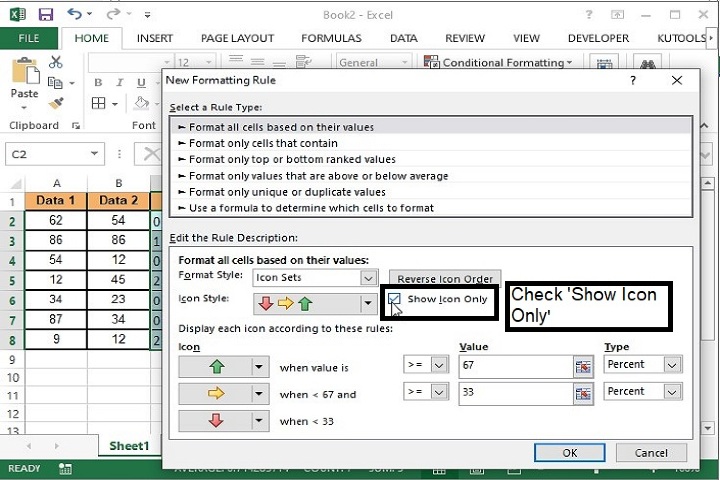Click the ribbon display options icon
The width and height of the screenshot is (720, 480).
(x=617, y=15)
